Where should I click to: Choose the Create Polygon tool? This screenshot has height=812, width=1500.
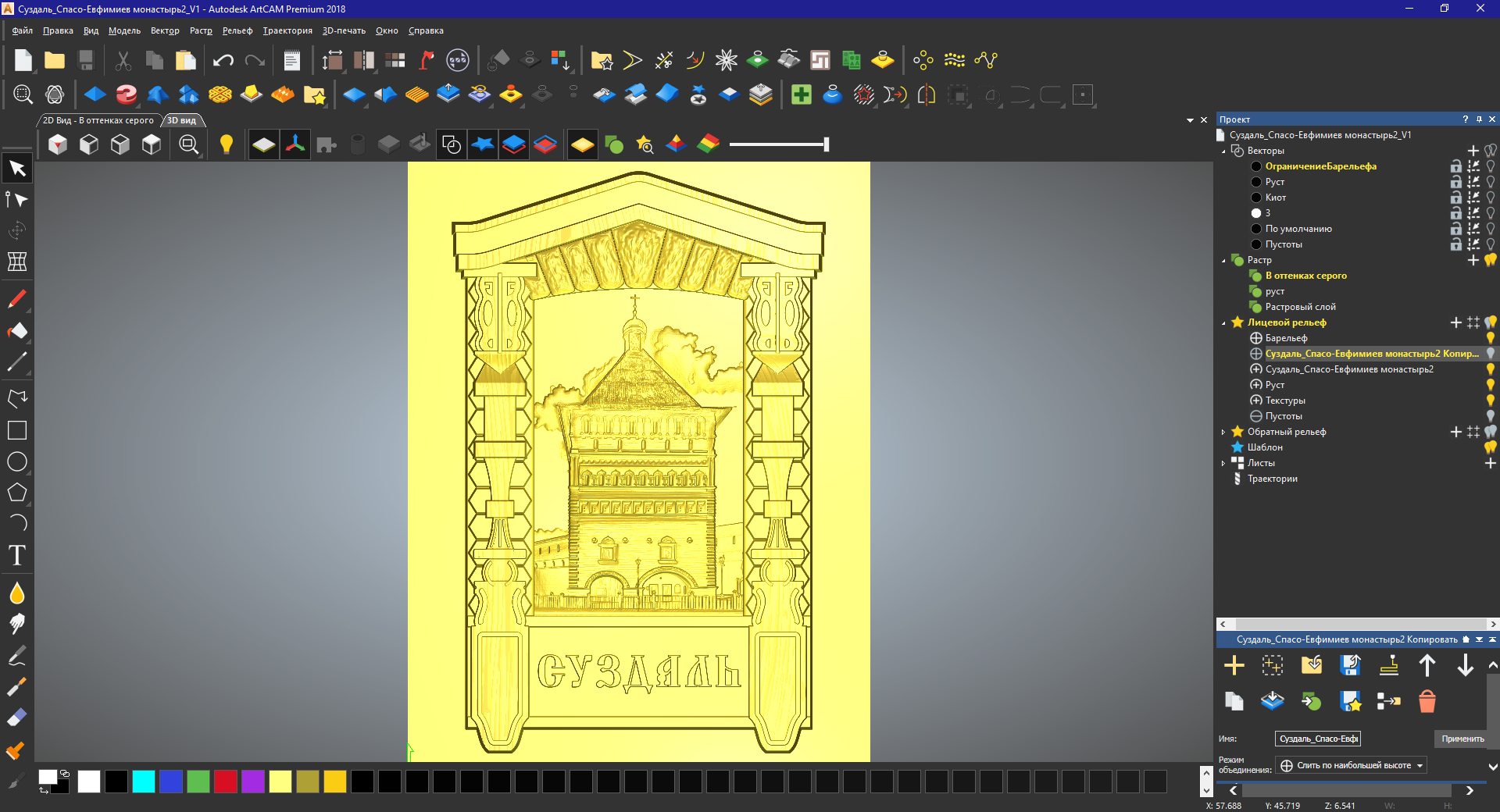(17, 493)
